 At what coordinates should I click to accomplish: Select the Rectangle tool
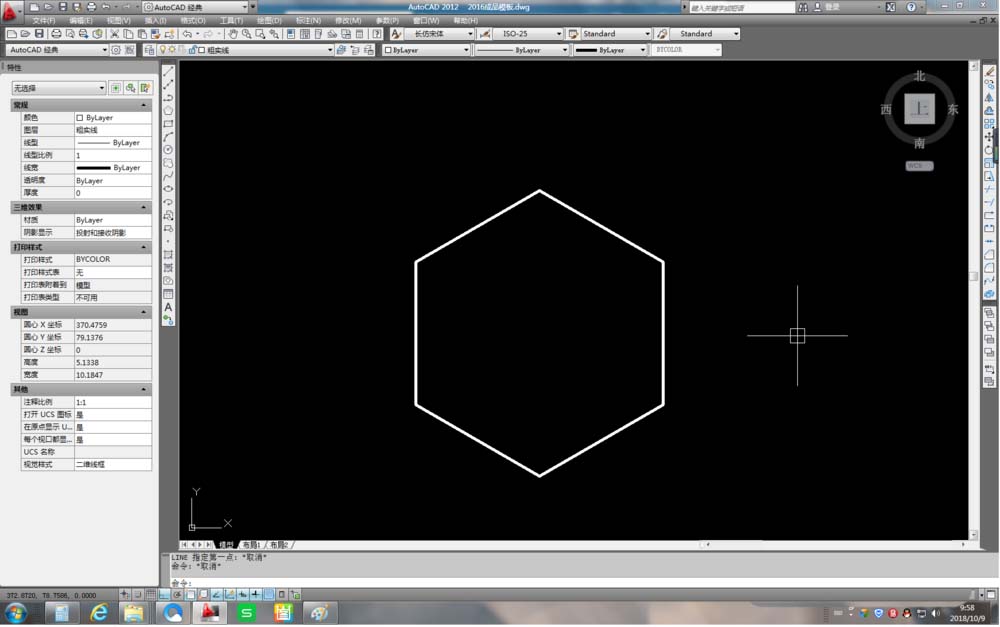[168, 124]
